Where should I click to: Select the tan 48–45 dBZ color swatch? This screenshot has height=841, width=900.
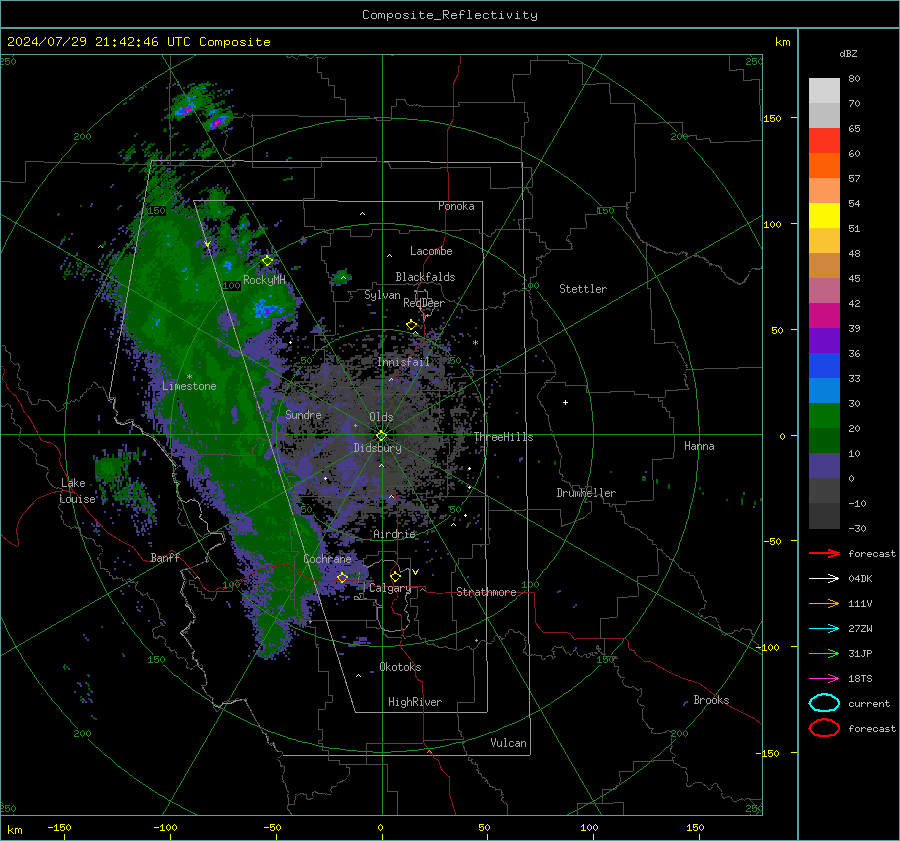coord(824,266)
